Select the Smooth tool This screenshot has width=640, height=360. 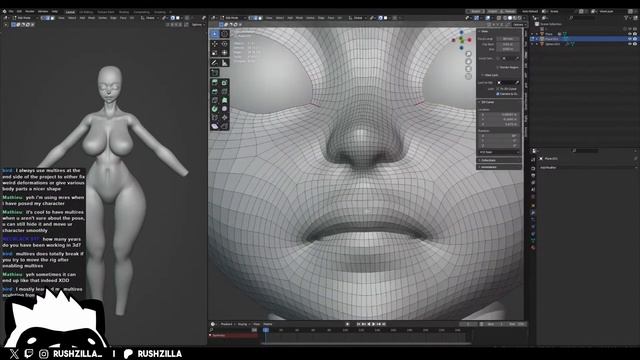224,109
